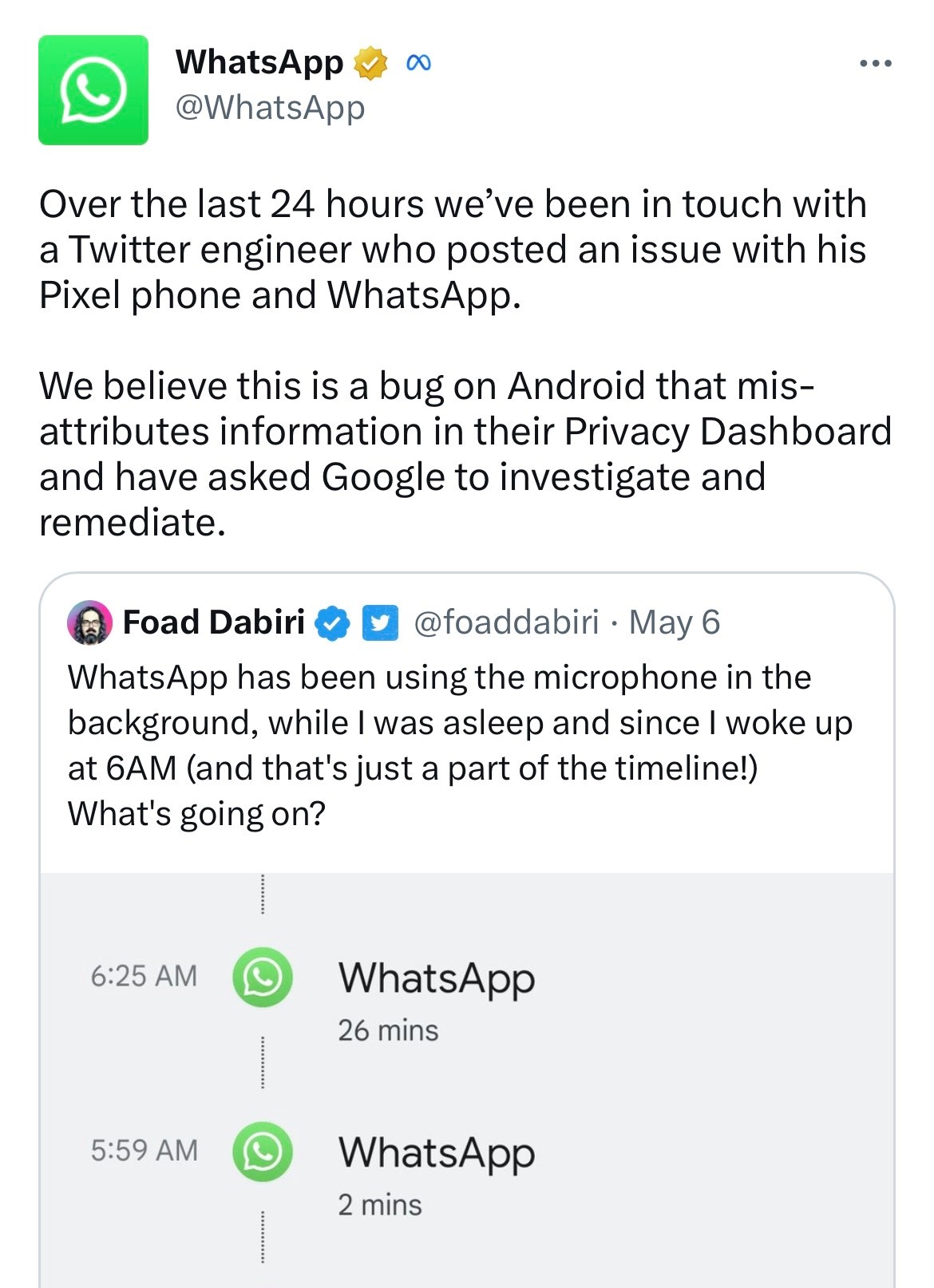Open the @WhatsApp handle link
This screenshot has width=934, height=1288.
click(270, 108)
